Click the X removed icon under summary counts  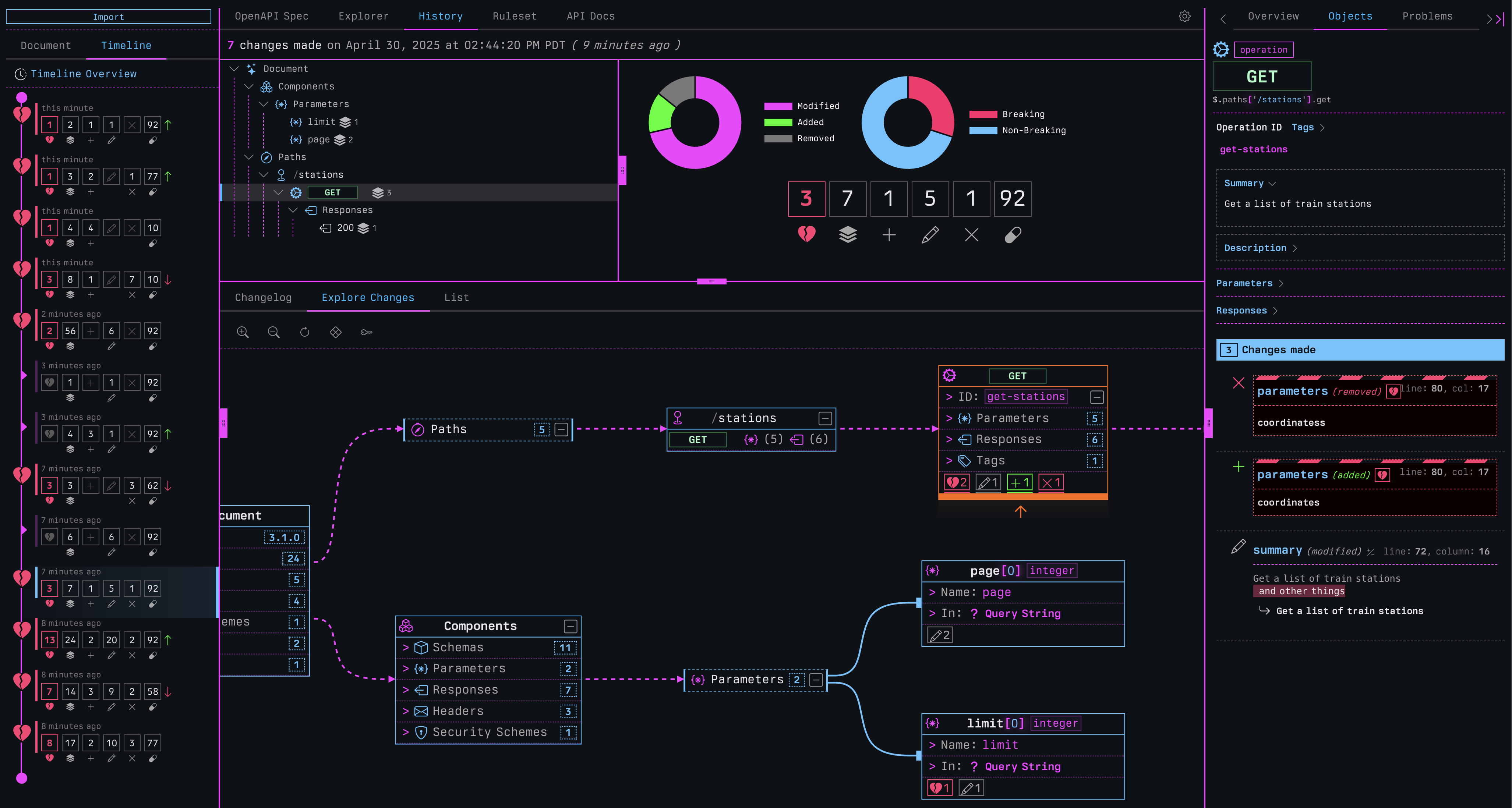[x=971, y=235]
